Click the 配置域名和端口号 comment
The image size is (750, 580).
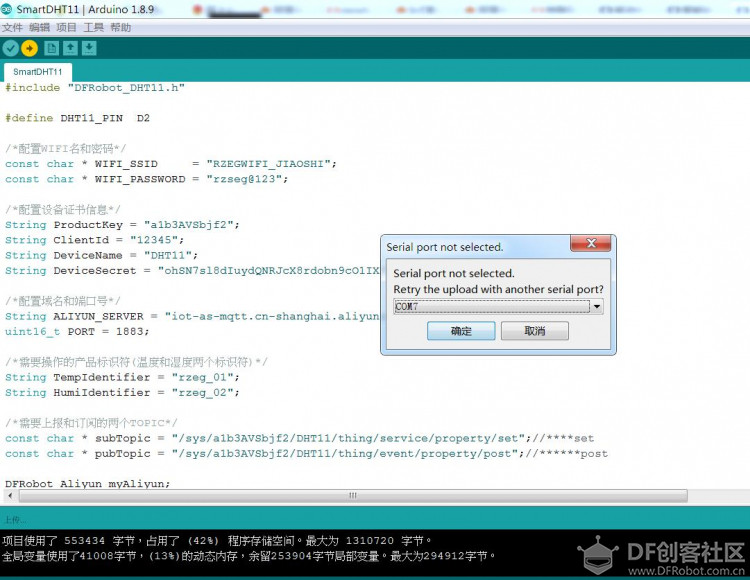click(63, 301)
